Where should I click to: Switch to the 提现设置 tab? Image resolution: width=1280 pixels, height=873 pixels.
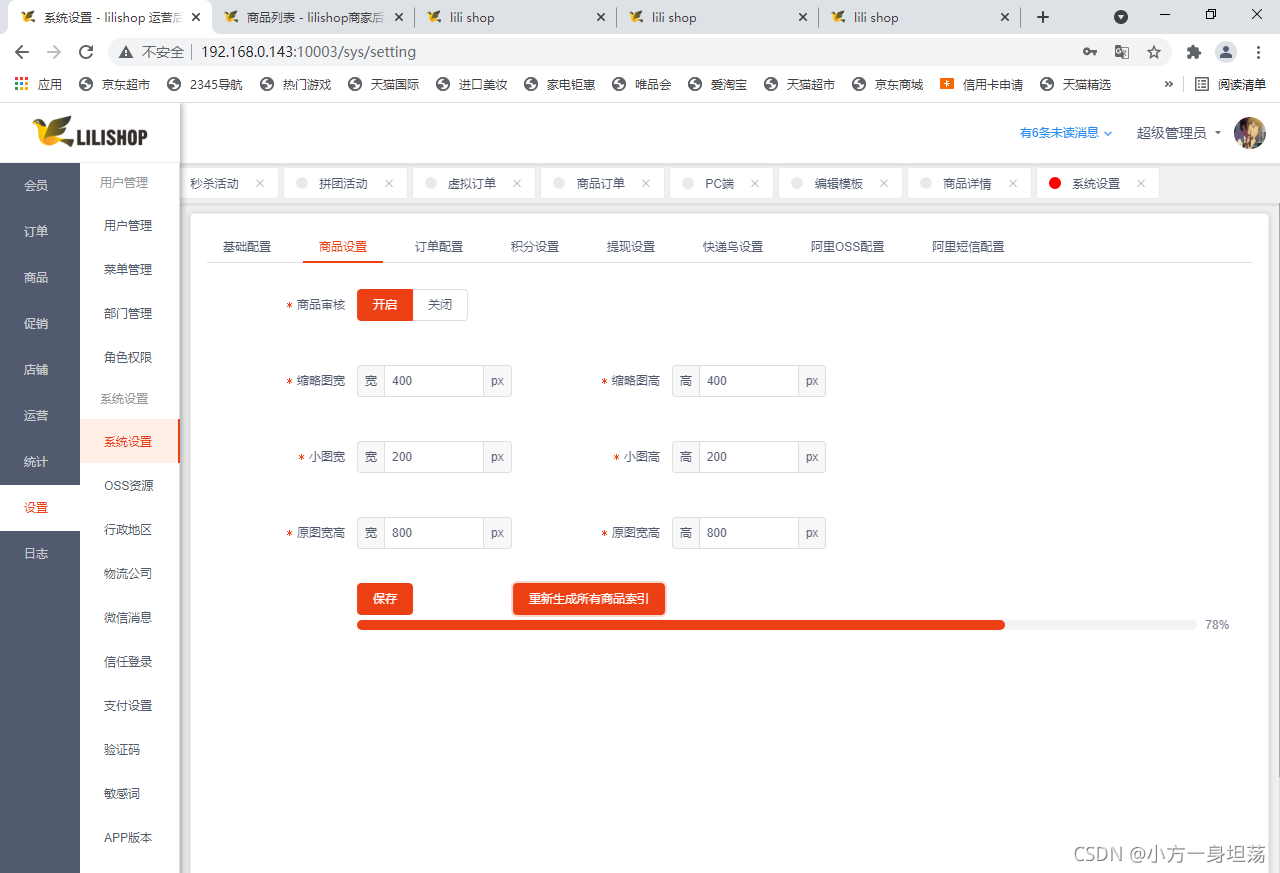pos(631,246)
